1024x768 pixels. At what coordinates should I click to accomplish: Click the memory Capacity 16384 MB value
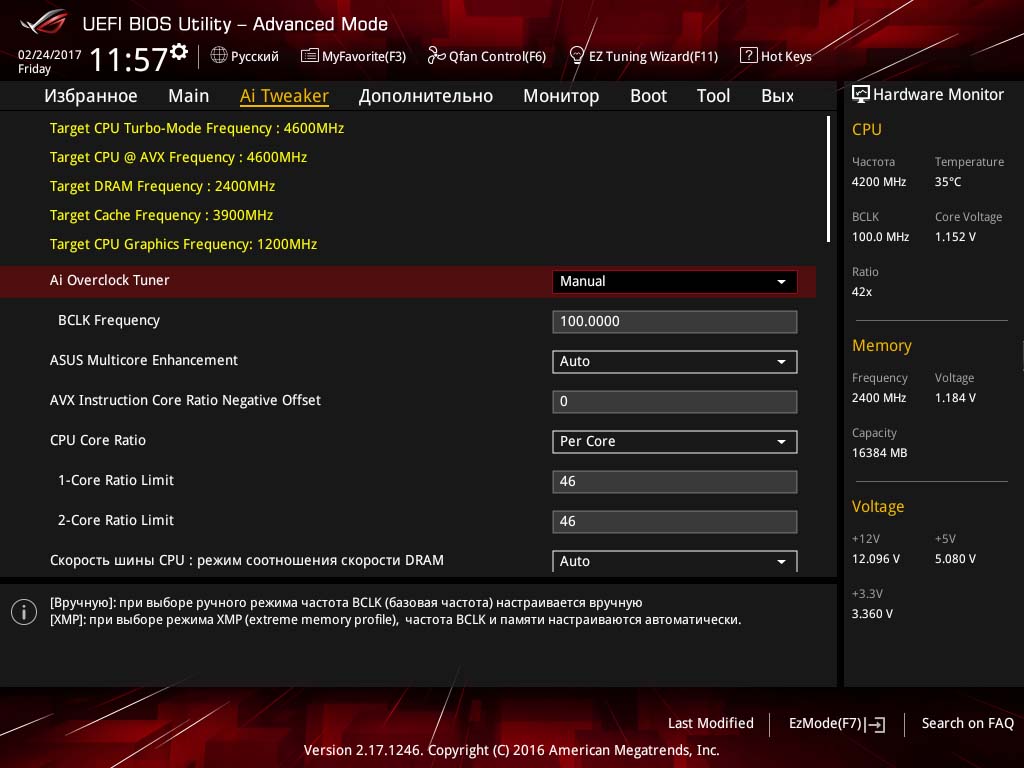click(x=879, y=453)
